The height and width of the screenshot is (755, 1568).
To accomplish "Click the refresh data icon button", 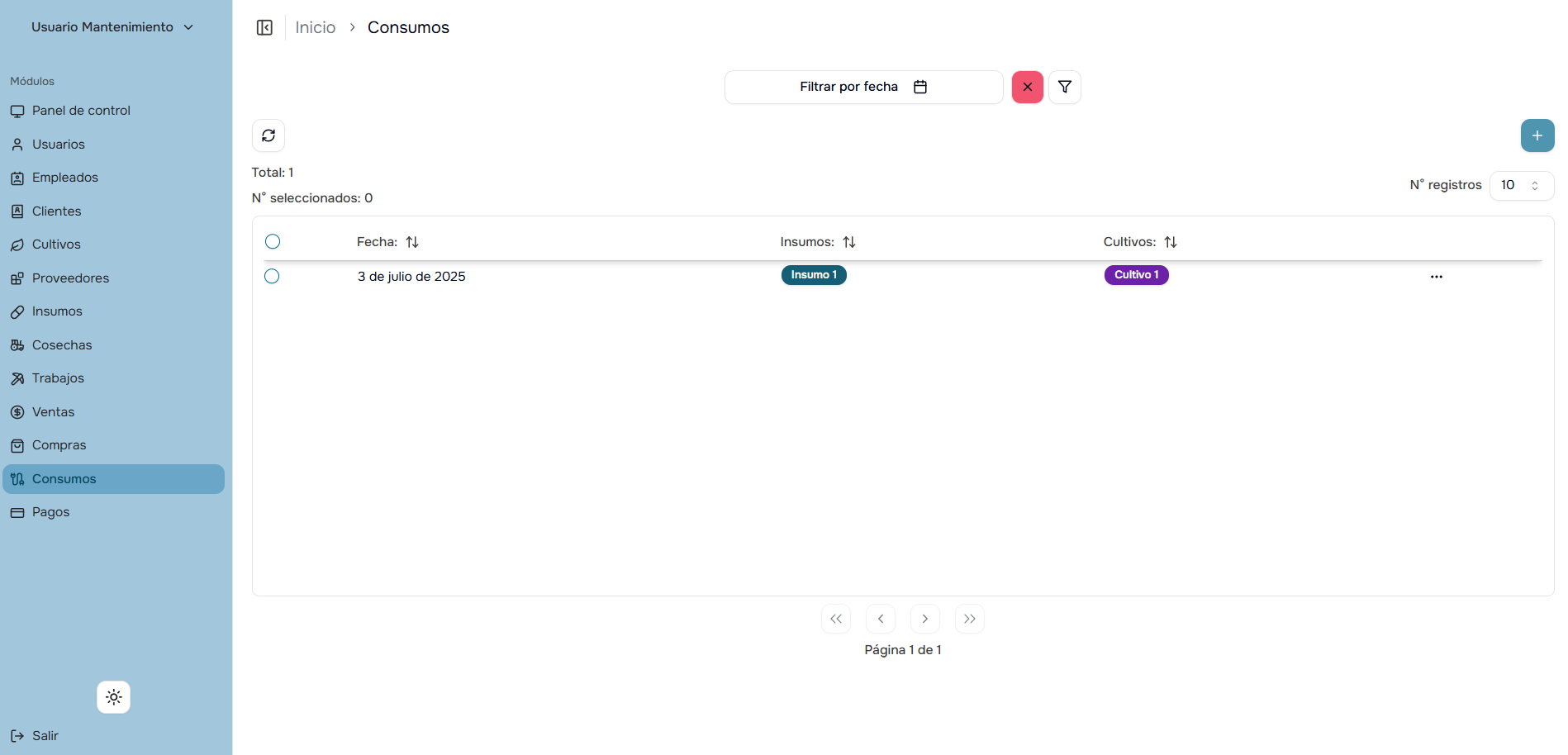I will tap(268, 135).
